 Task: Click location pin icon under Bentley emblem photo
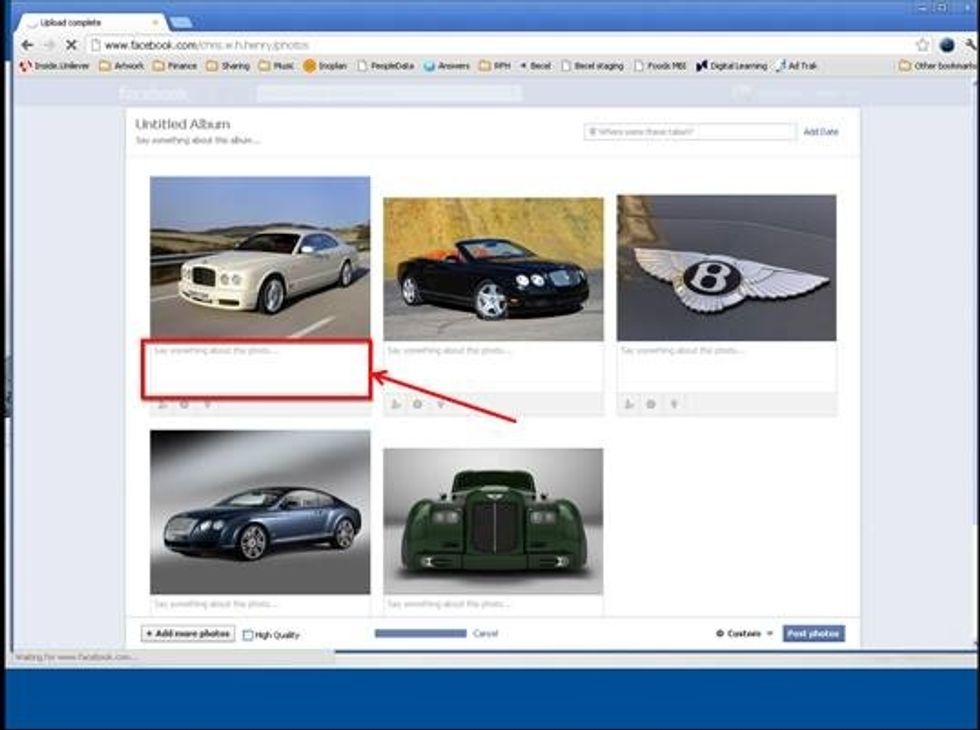click(x=674, y=404)
